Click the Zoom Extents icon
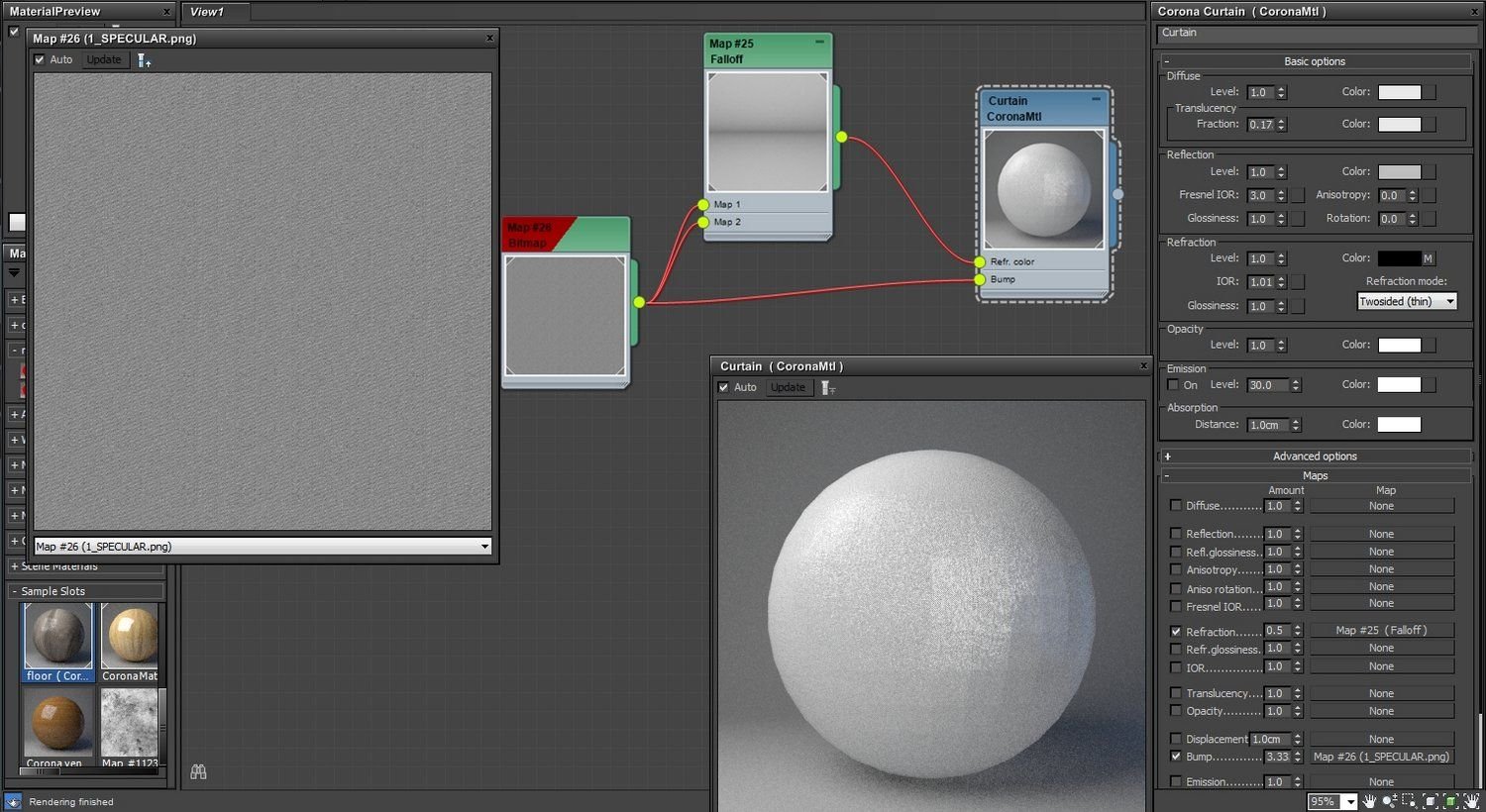Image resolution: width=1486 pixels, height=812 pixels. coord(1431,801)
